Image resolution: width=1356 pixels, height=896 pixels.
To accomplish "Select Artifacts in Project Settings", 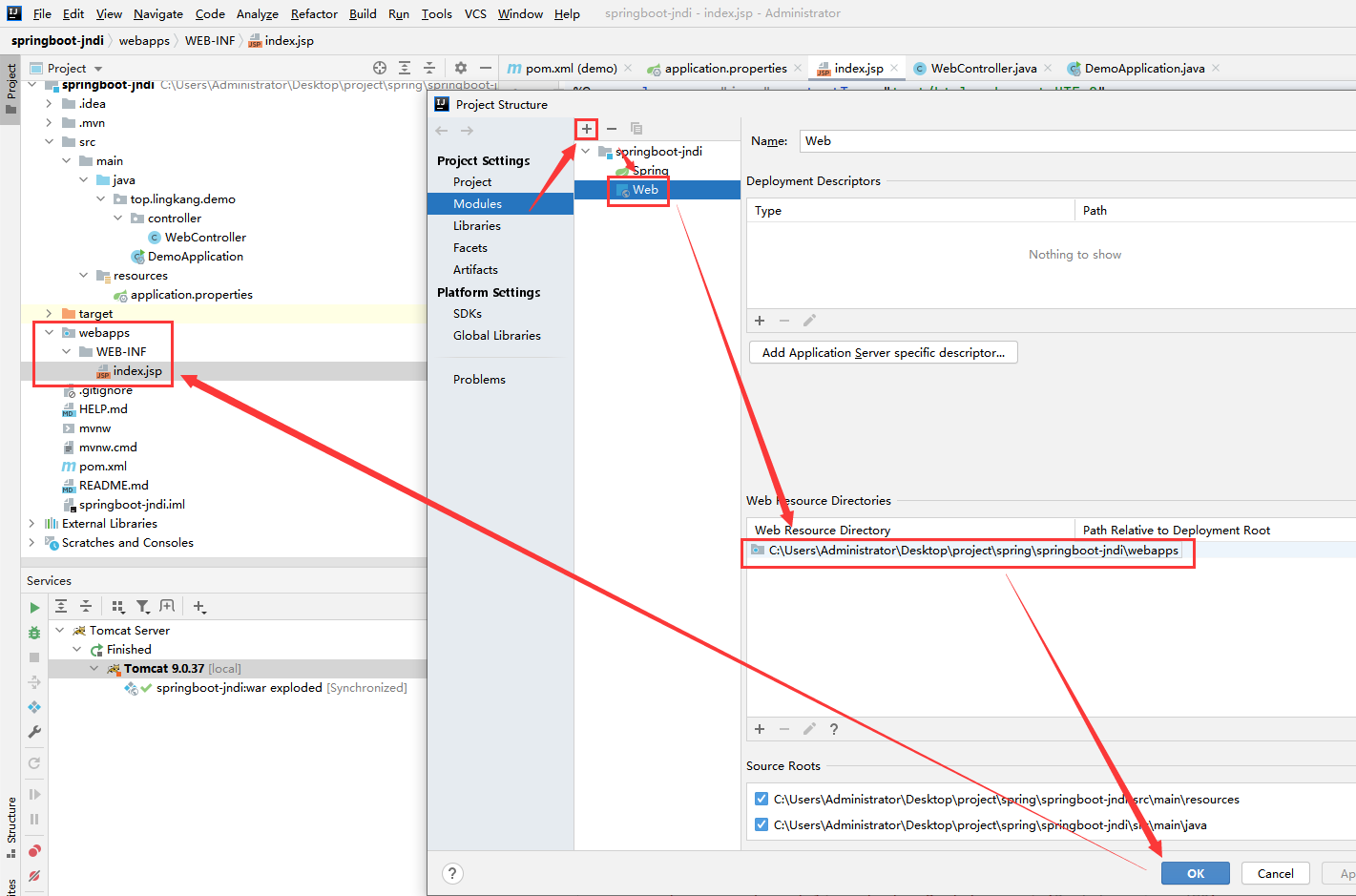I will [x=475, y=270].
